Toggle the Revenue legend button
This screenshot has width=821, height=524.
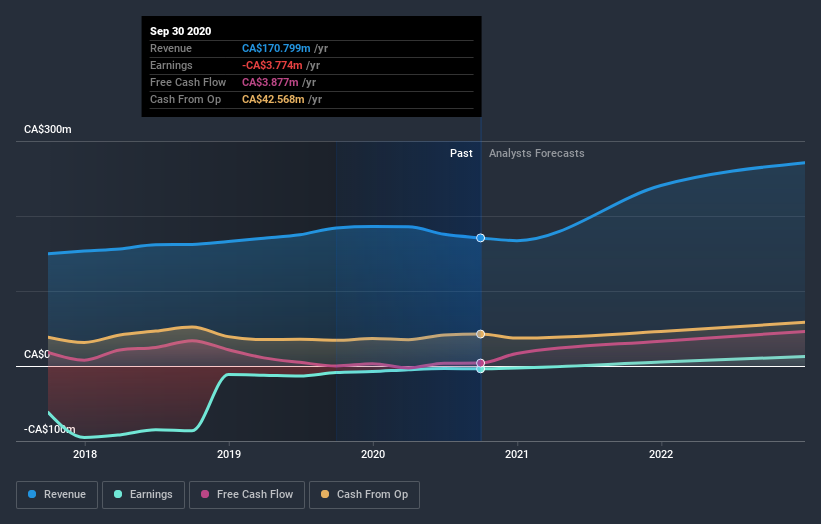pos(57,495)
